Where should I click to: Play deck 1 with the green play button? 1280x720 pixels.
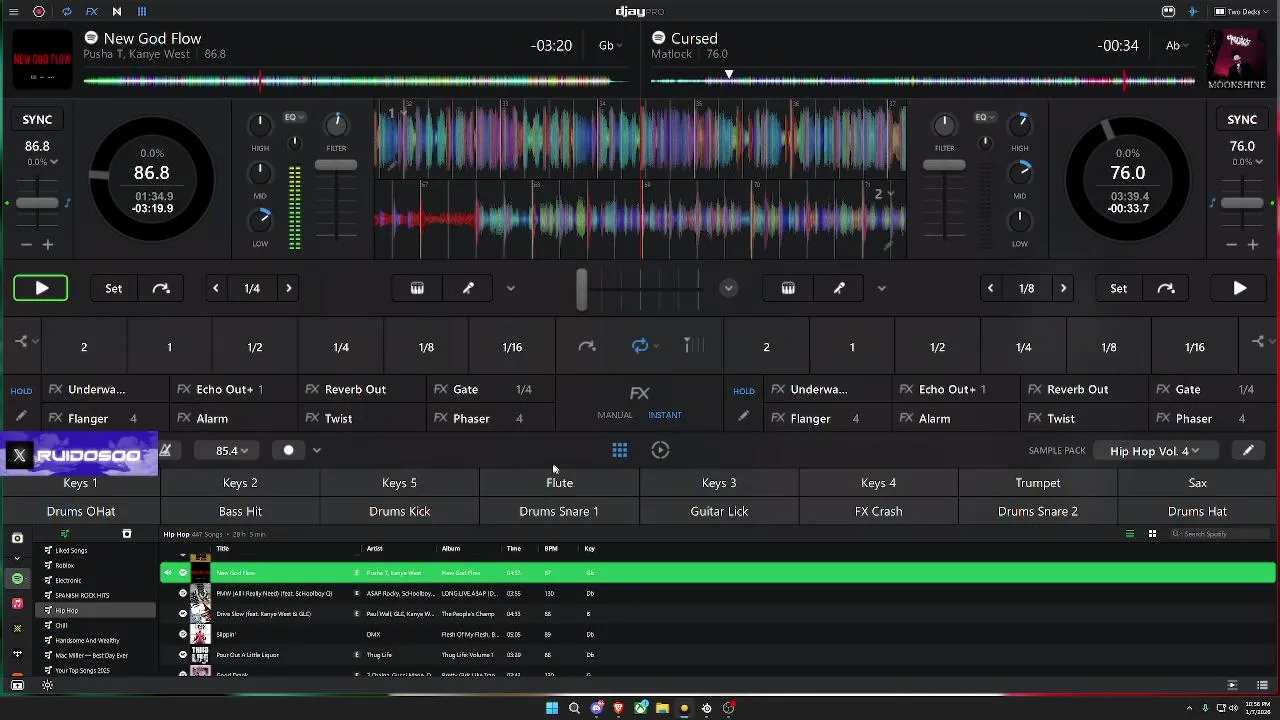[41, 288]
